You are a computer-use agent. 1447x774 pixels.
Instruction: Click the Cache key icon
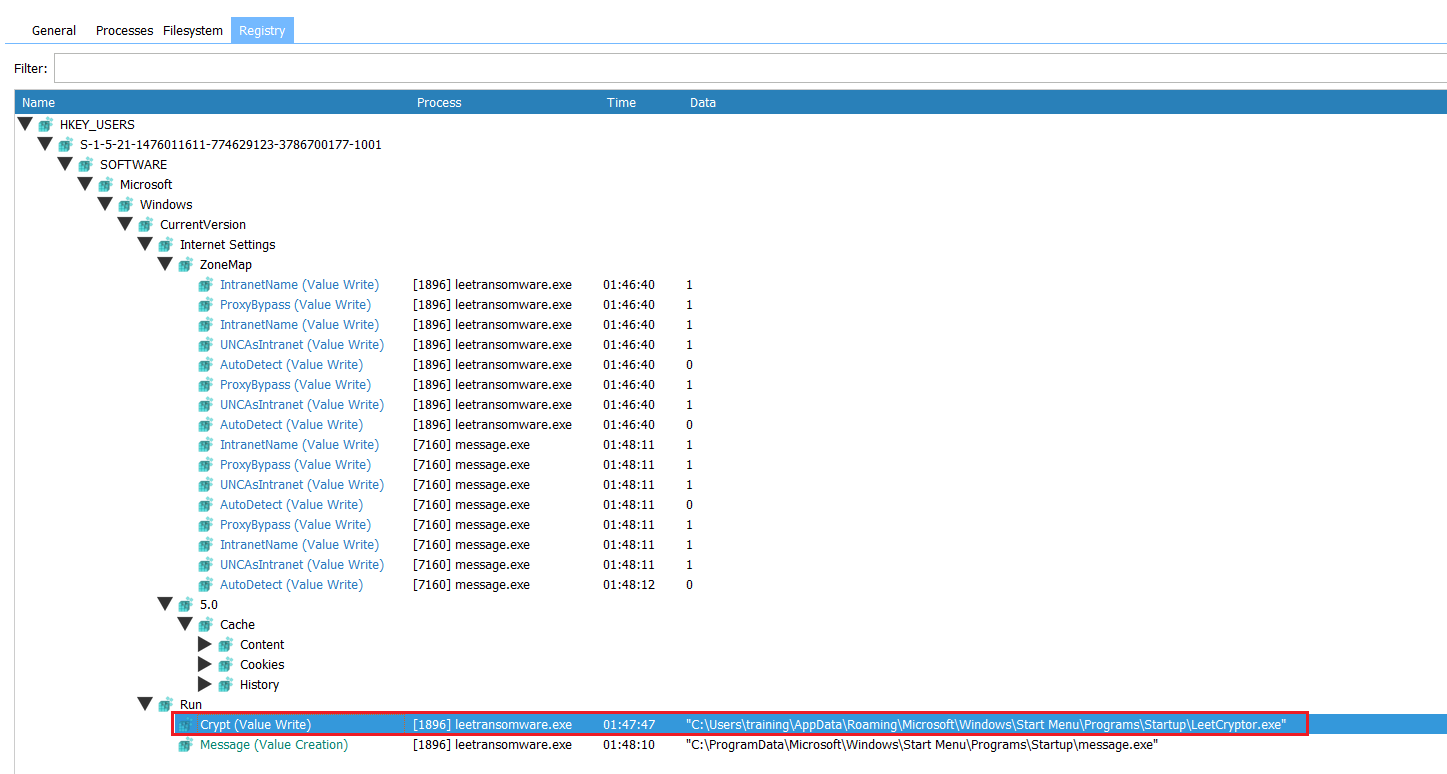click(x=205, y=624)
